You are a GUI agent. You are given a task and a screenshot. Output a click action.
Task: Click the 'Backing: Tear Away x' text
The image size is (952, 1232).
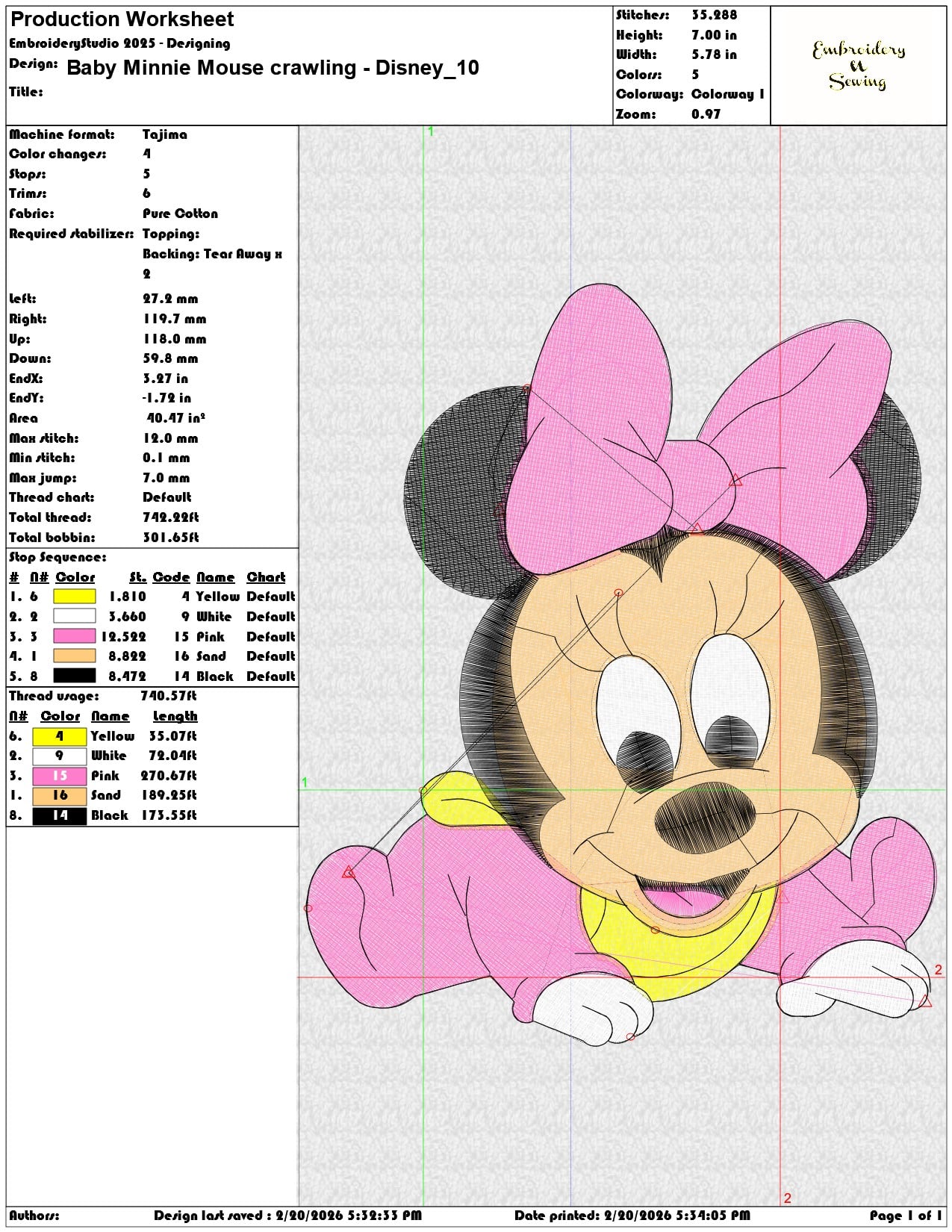[213, 254]
